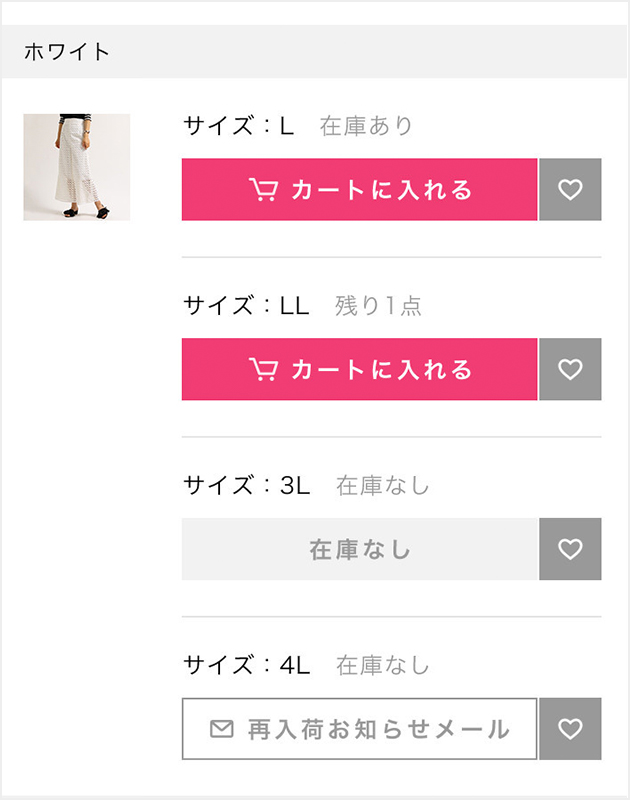Click envelope icon in 再入荷お知らせメール button
The width and height of the screenshot is (630, 800).
click(x=222, y=729)
